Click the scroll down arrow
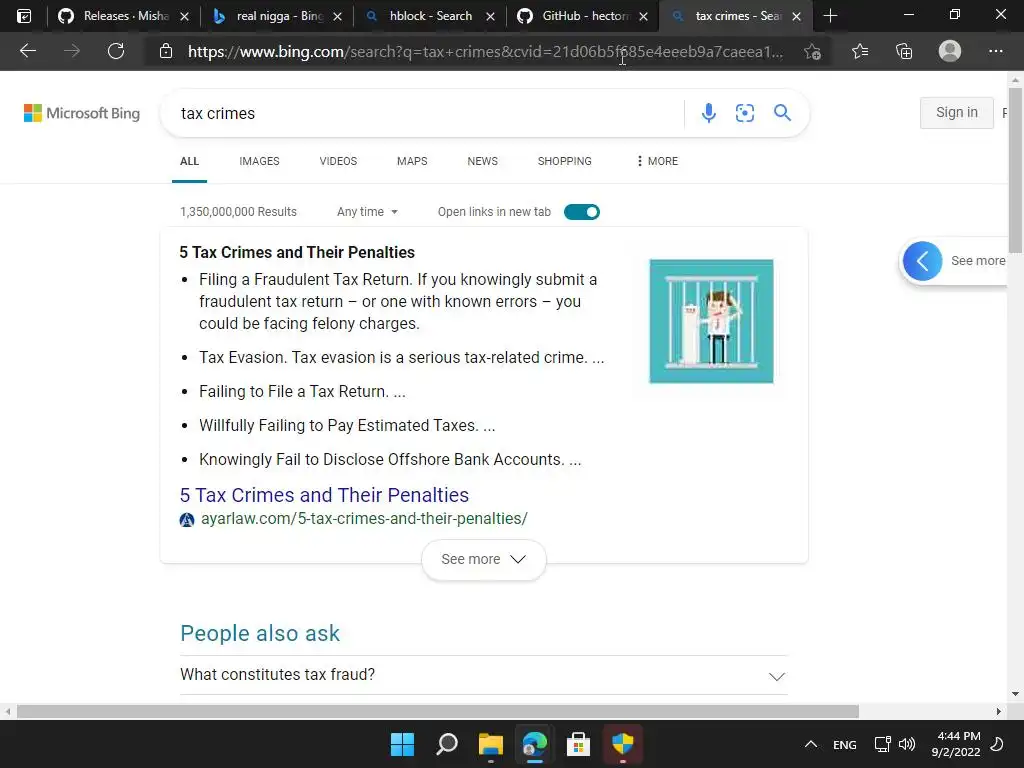The height and width of the screenshot is (768, 1024). [x=1015, y=694]
